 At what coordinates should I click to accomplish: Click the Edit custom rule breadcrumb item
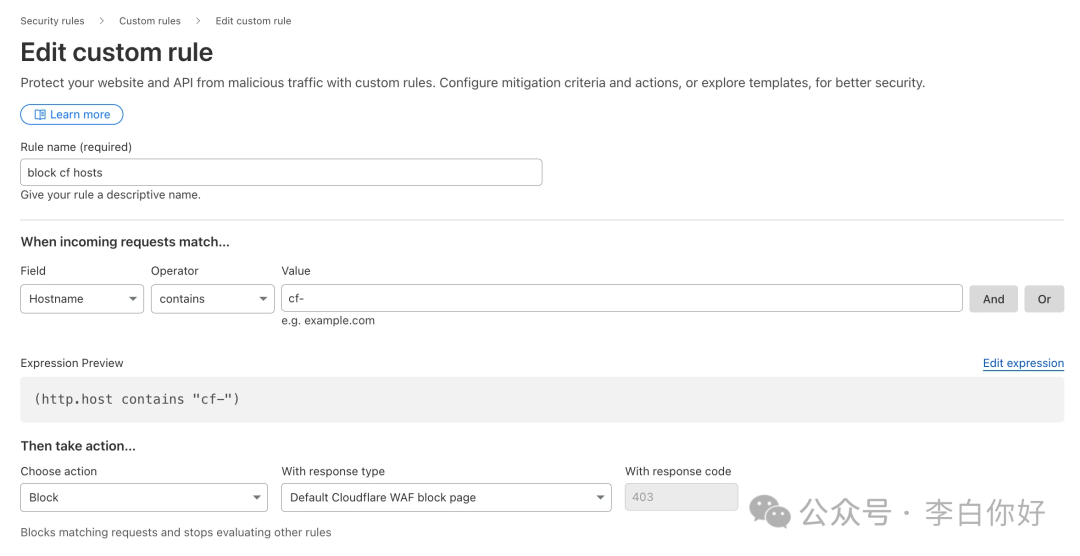[253, 21]
